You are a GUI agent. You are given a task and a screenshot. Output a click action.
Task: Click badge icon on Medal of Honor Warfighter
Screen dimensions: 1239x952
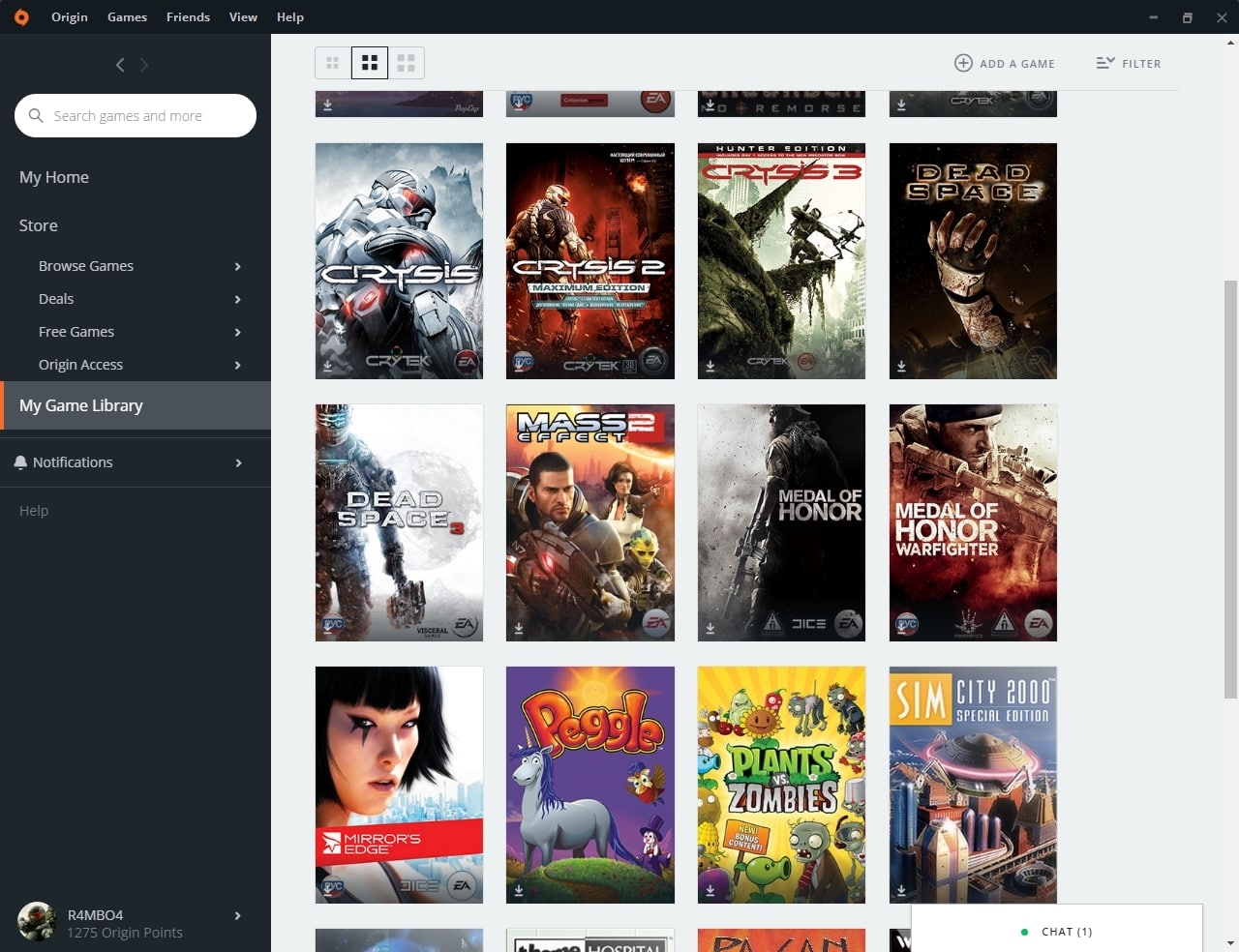906,625
